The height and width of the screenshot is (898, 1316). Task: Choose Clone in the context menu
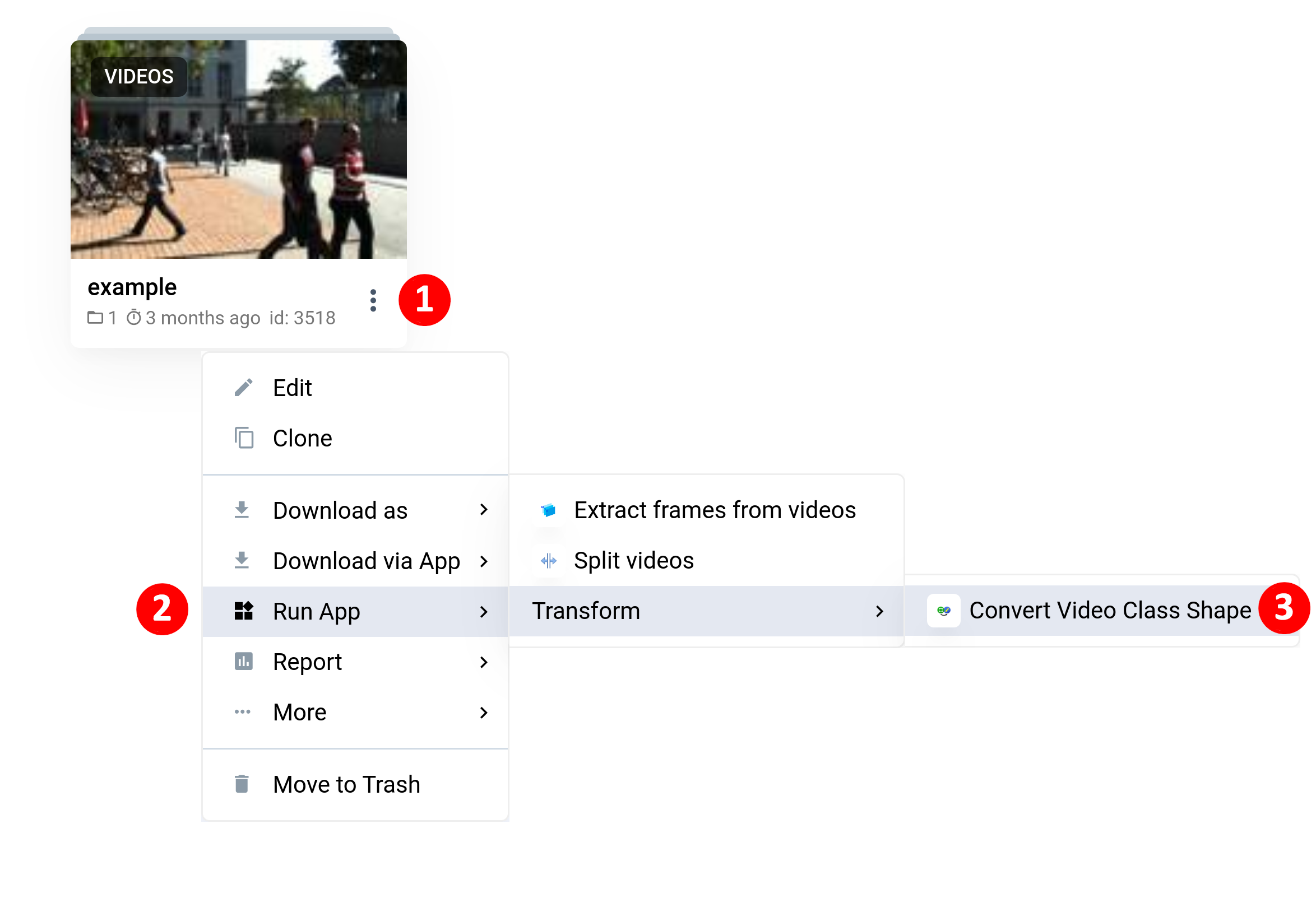pyautogui.click(x=355, y=438)
